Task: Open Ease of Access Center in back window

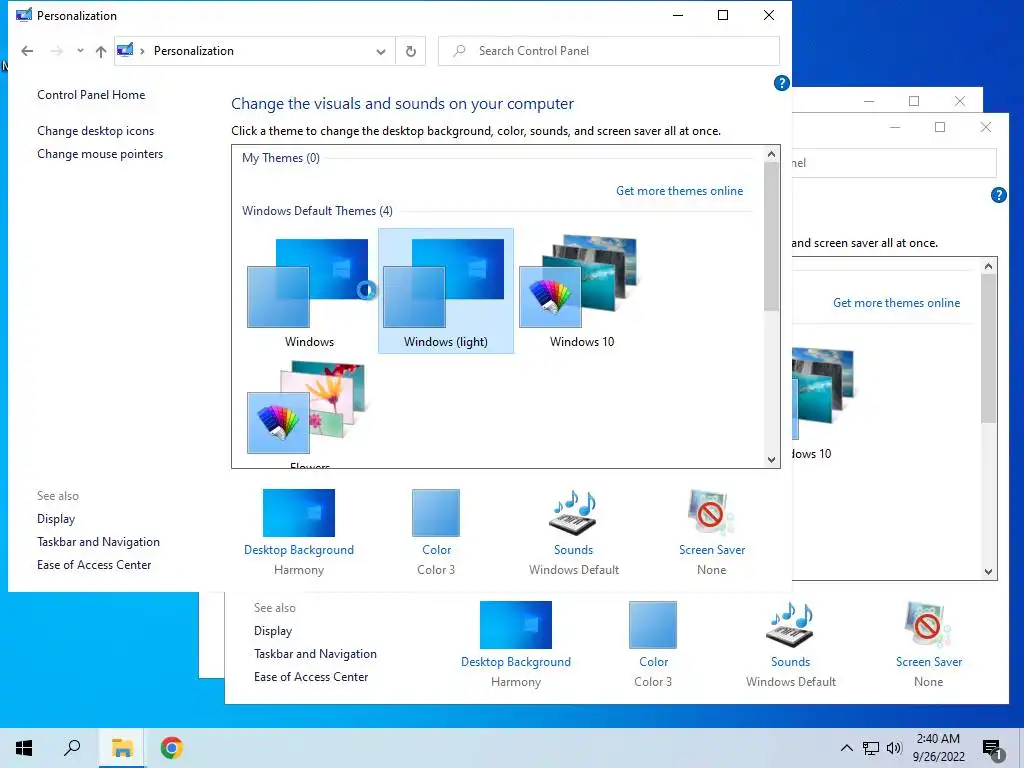Action: click(x=311, y=677)
